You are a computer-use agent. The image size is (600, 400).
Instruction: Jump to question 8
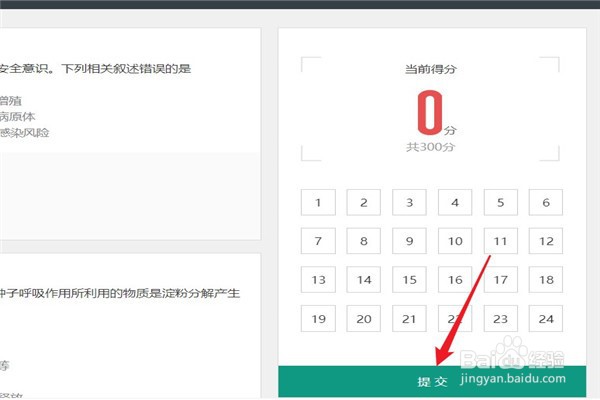coord(364,241)
